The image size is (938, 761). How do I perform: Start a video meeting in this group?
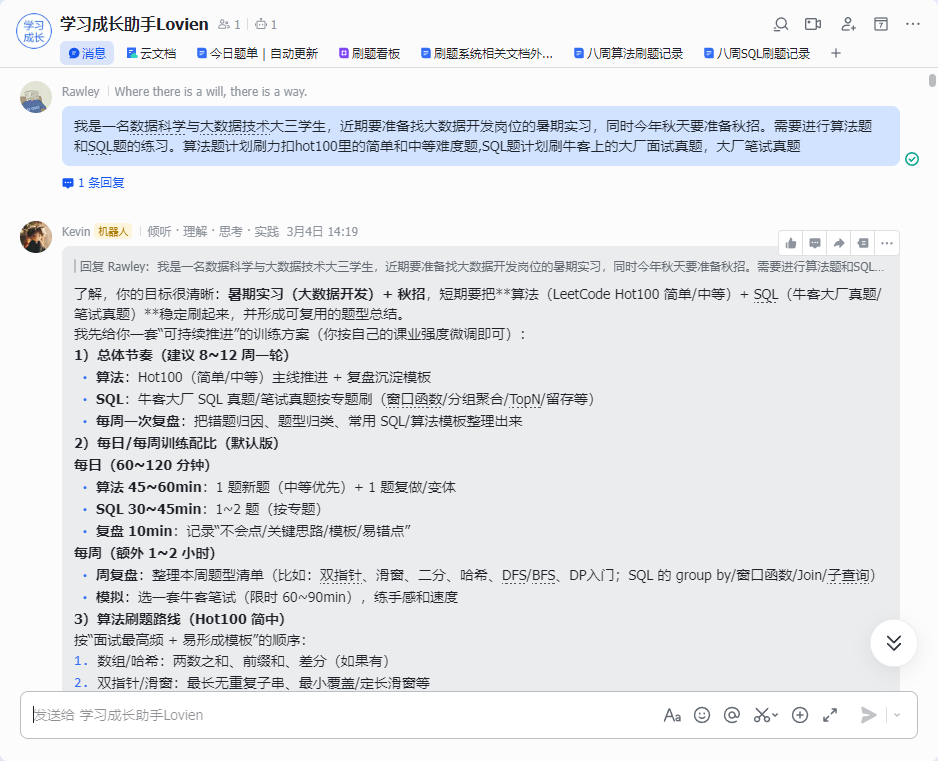(x=813, y=24)
